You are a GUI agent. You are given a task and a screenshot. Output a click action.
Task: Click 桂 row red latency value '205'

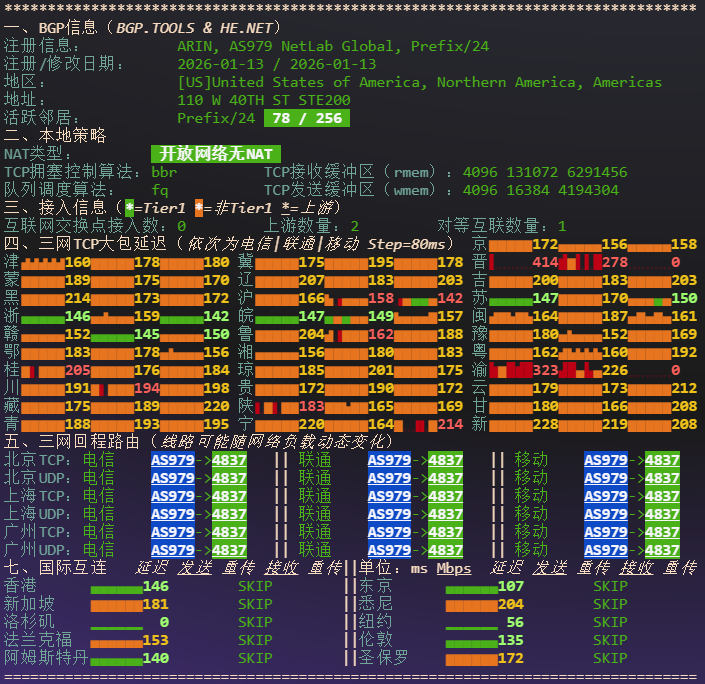click(77, 370)
